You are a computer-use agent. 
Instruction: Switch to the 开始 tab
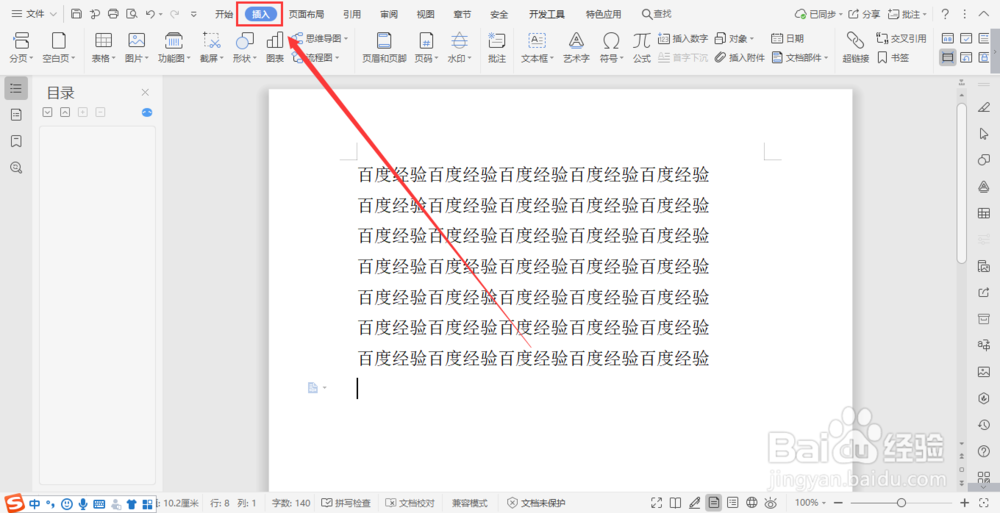coord(224,13)
